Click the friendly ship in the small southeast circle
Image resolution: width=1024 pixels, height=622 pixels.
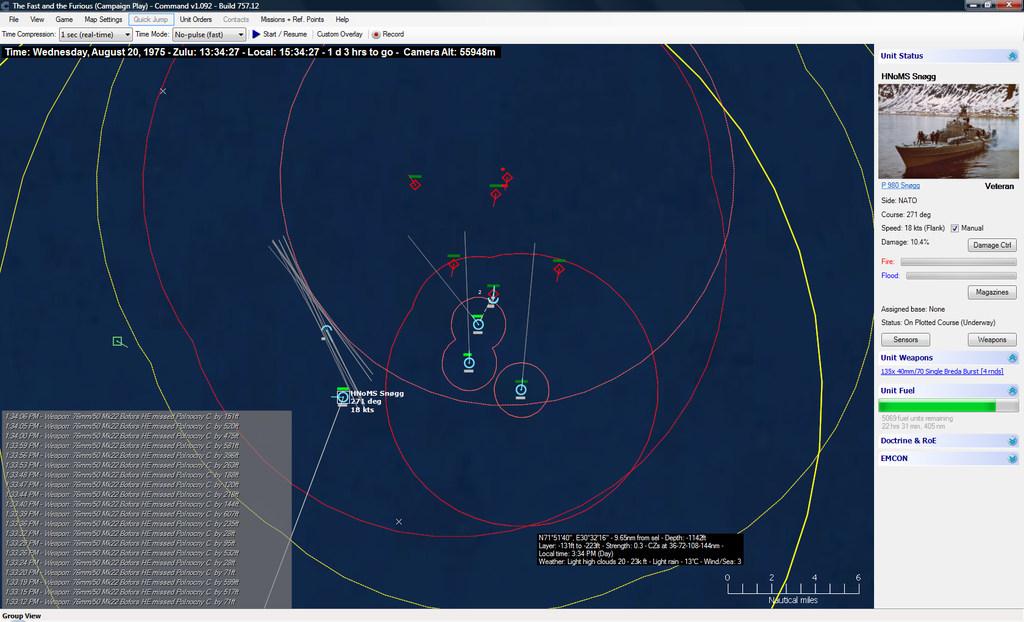(521, 389)
